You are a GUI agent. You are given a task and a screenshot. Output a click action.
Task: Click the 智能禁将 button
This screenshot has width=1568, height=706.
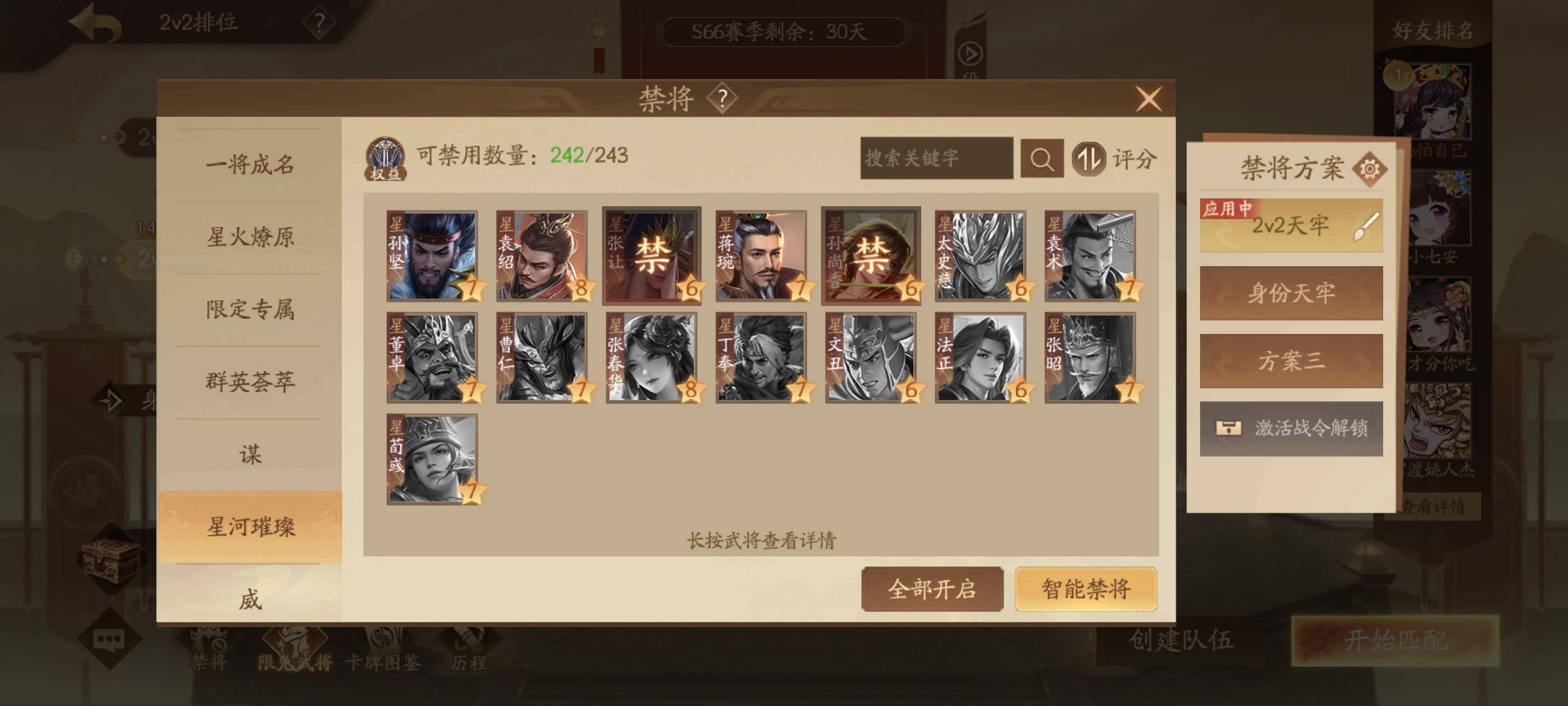(x=1086, y=589)
